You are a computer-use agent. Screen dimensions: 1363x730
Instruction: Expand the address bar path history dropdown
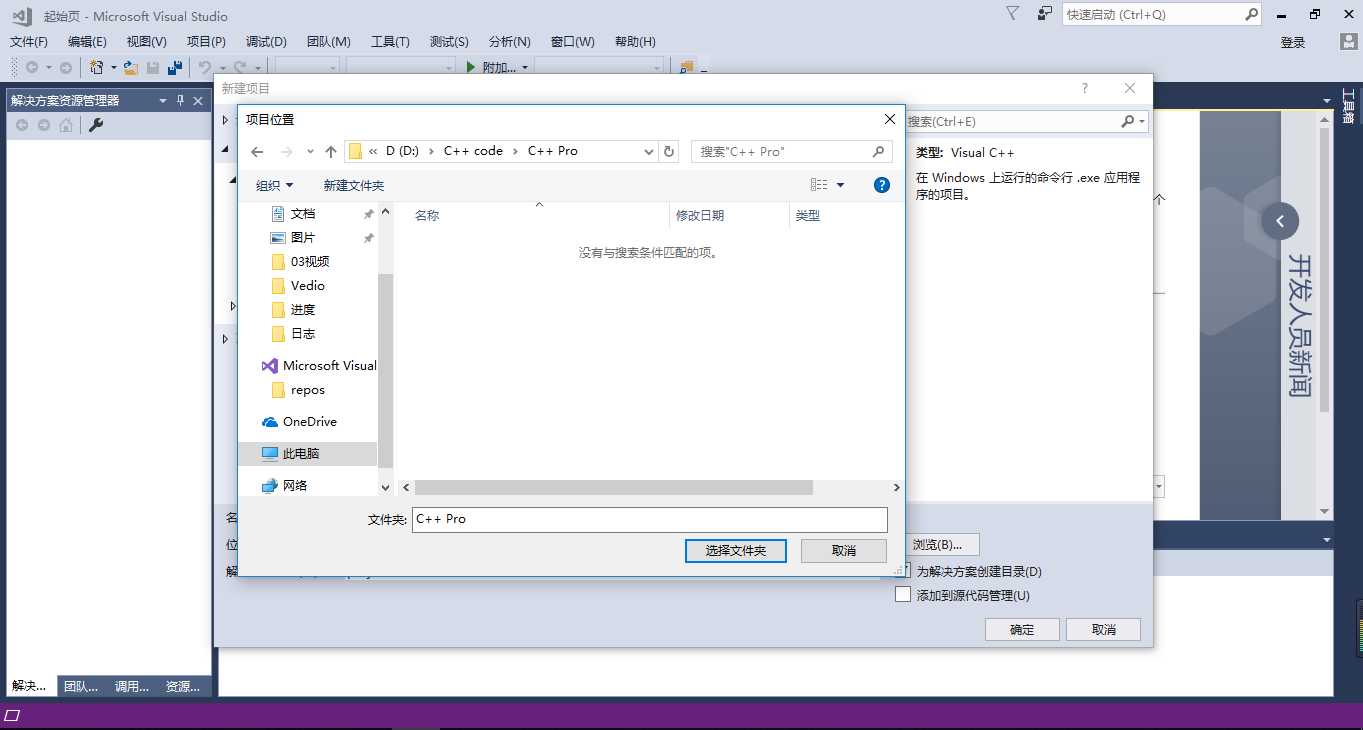click(x=648, y=151)
